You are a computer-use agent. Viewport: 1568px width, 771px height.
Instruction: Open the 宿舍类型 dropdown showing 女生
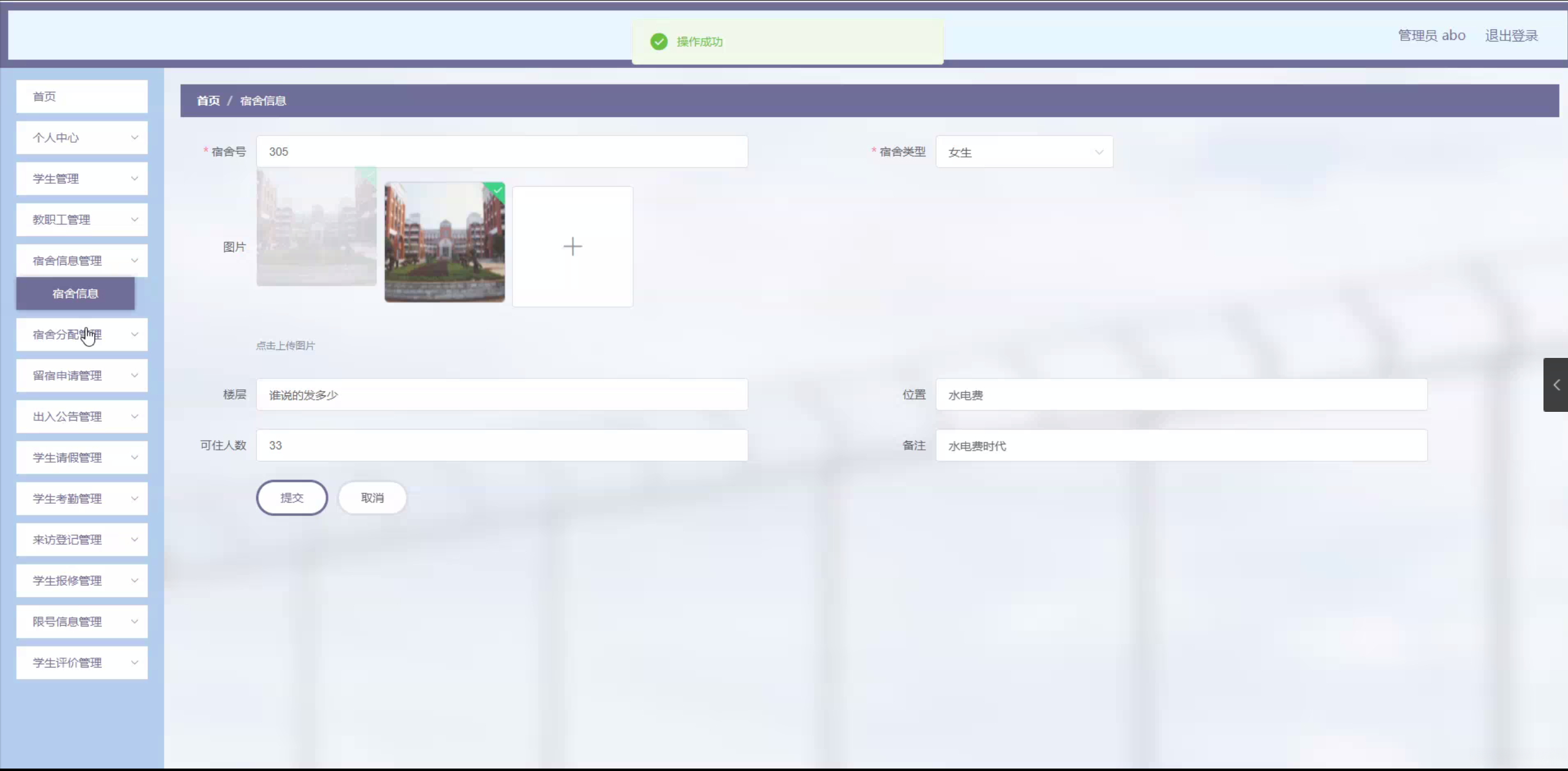tap(1024, 152)
